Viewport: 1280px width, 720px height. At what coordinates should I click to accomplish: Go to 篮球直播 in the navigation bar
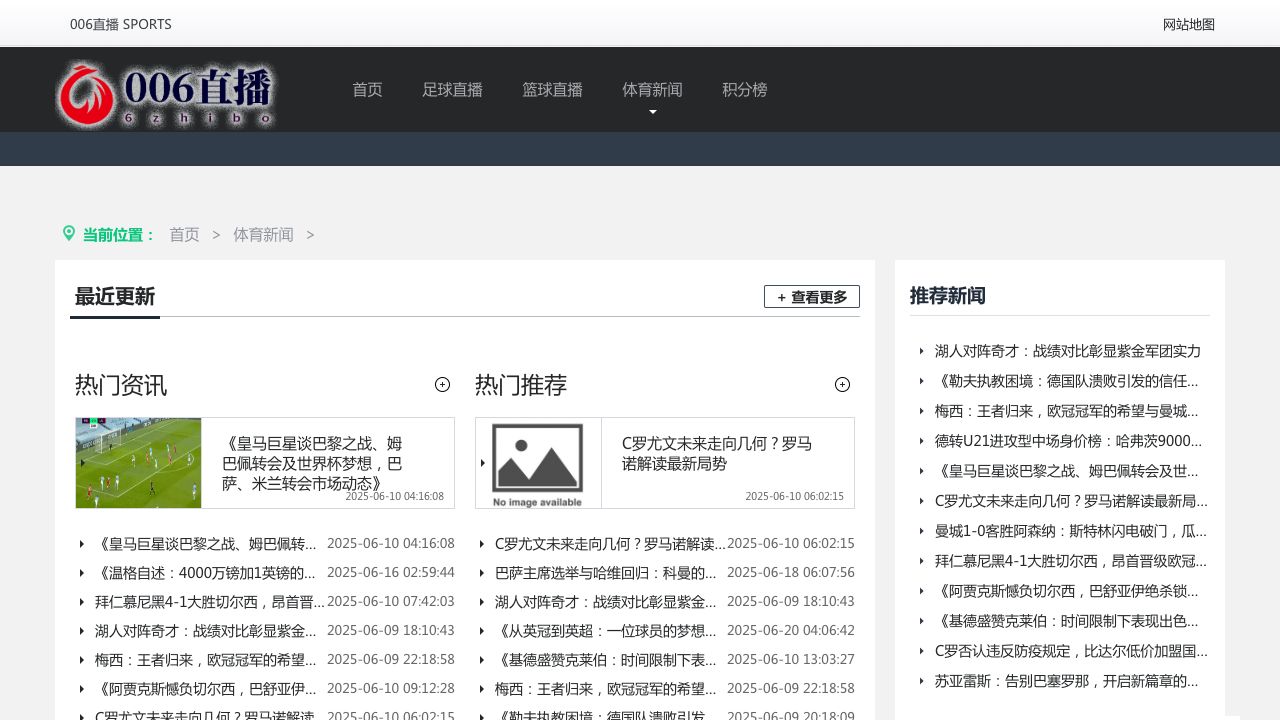coord(552,90)
